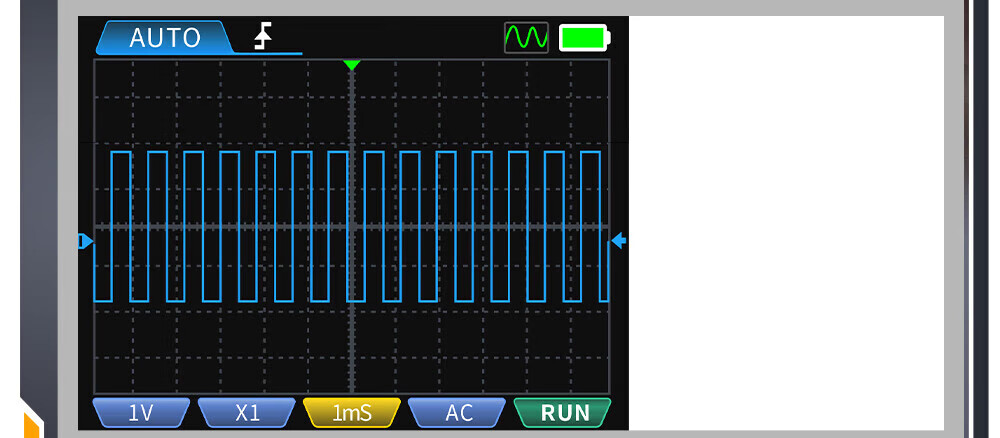
Task: Click the horizontal center axis with tick marks
Action: pyautogui.click(x=480, y=227)
